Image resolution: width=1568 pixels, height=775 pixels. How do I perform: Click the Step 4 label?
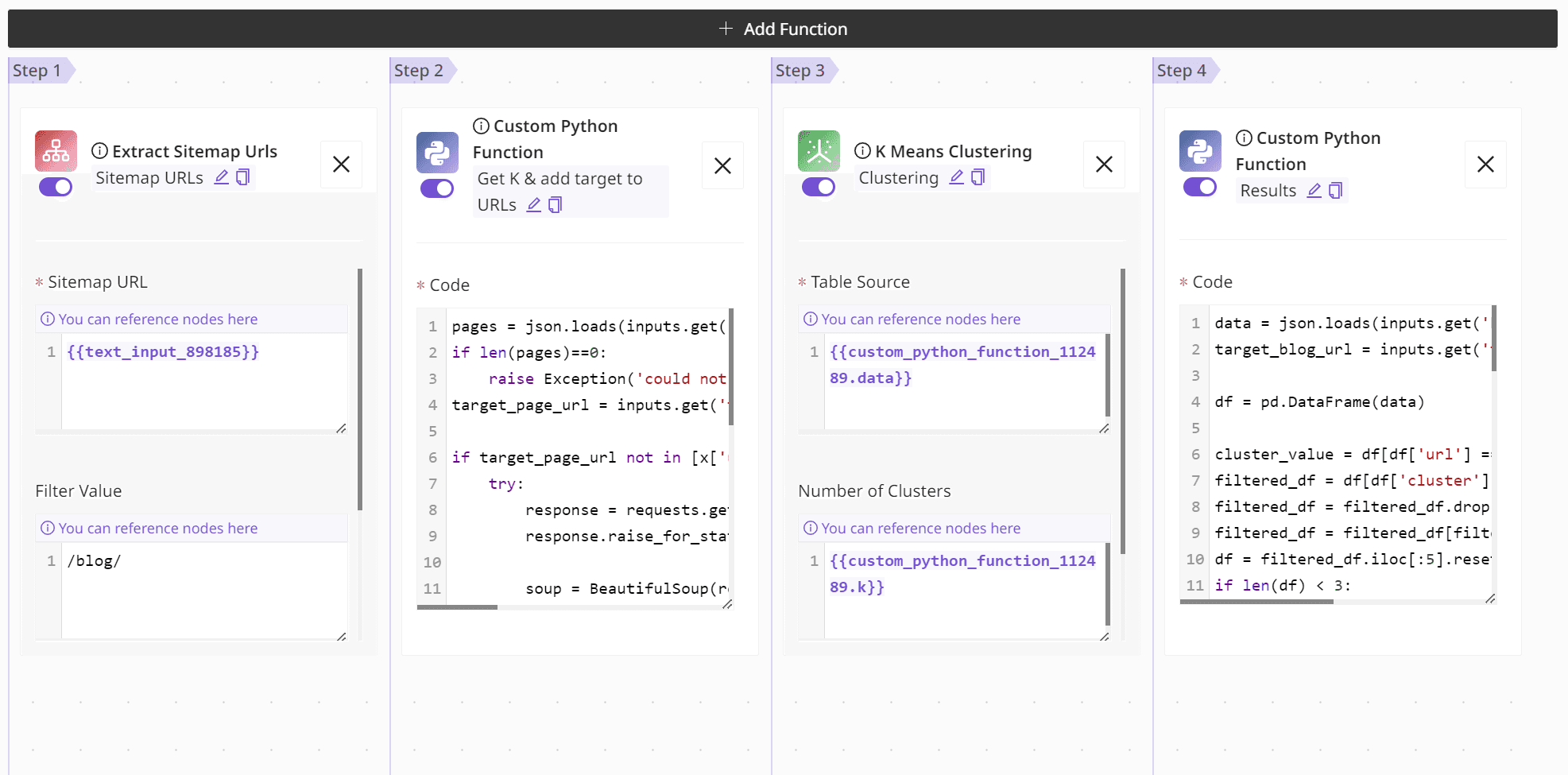click(x=1182, y=70)
